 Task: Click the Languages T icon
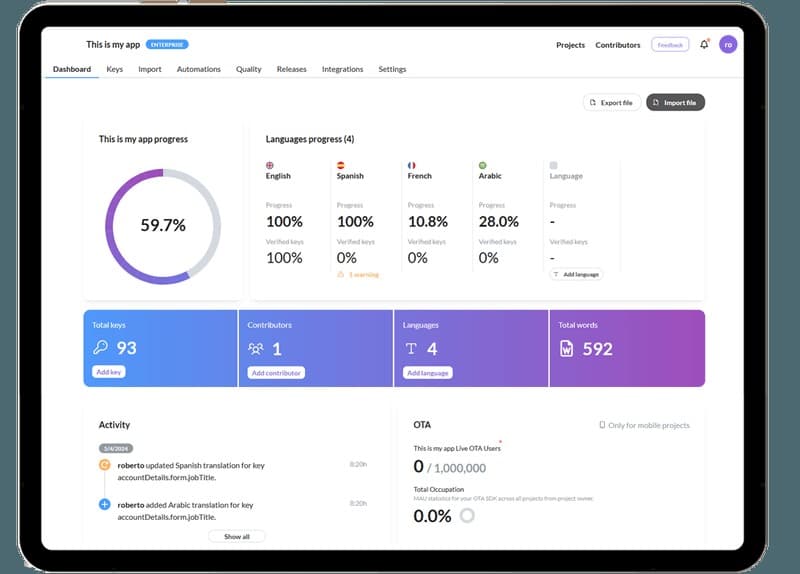411,348
